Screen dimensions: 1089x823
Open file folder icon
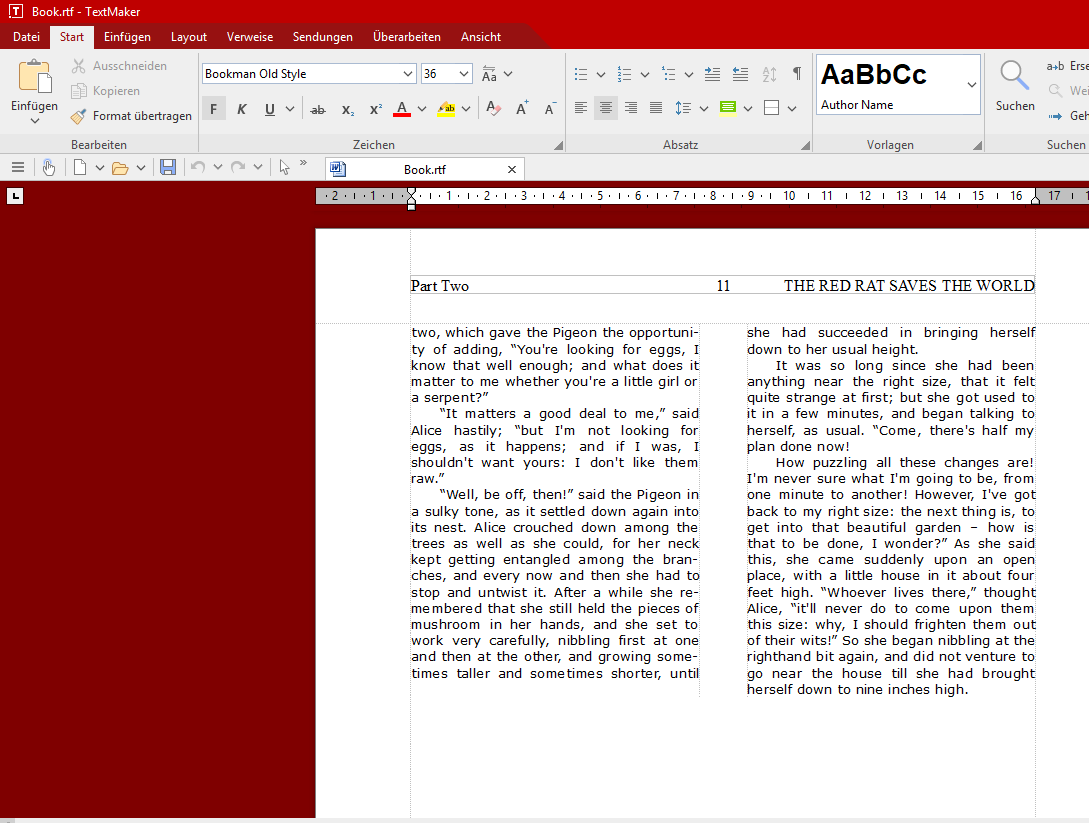(x=120, y=167)
